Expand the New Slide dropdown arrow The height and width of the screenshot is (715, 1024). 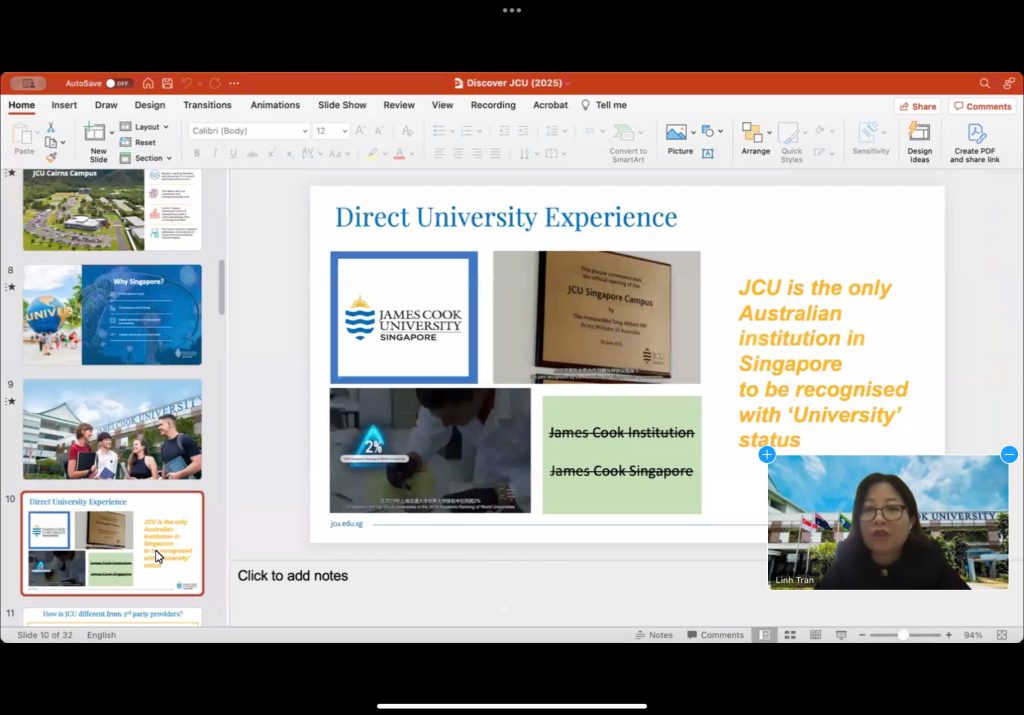112,132
